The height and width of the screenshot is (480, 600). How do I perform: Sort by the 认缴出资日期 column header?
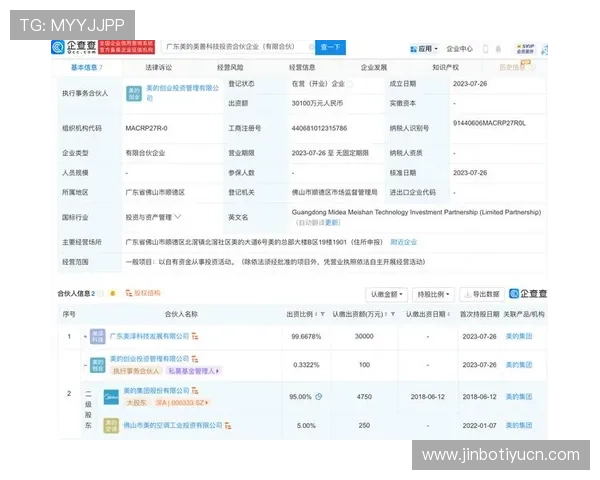pyautogui.click(x=428, y=314)
